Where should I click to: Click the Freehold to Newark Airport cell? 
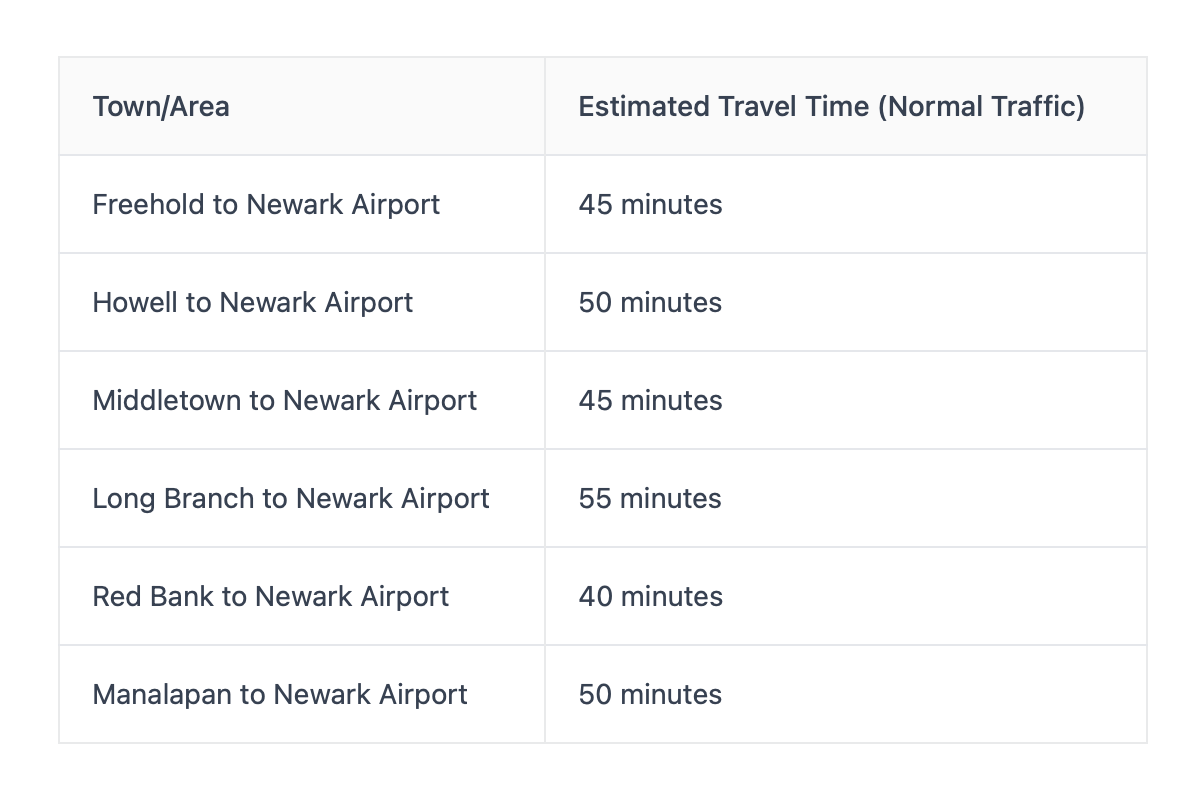[x=266, y=204]
